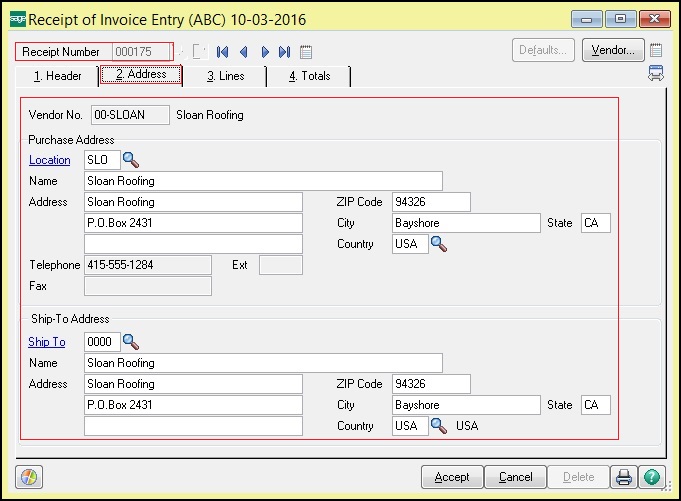Open the Lines tab
Screen dimensions: 681x501
tap(225, 76)
